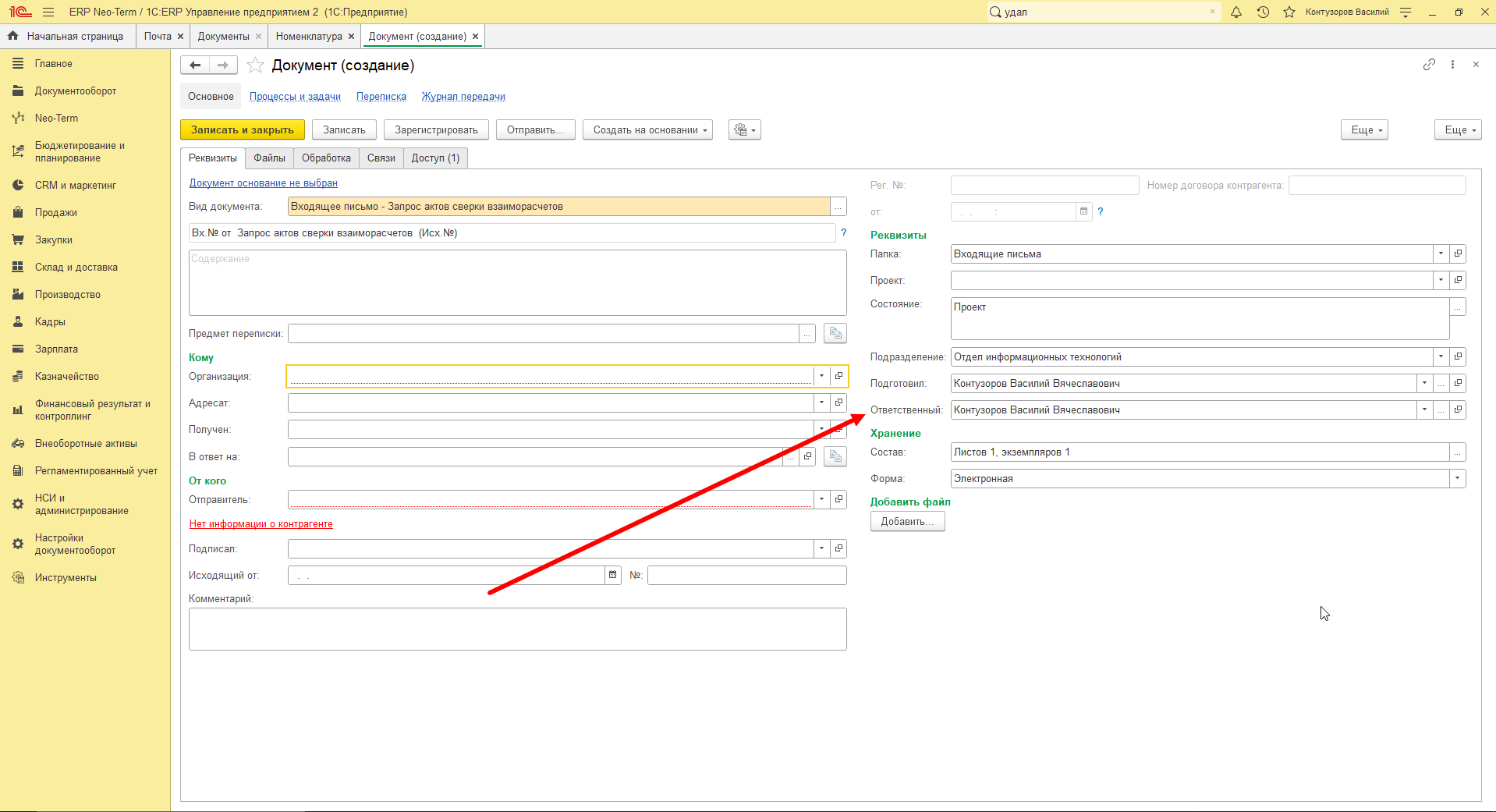Open the Папка dropdown list
1496x812 pixels.
coord(1441,254)
